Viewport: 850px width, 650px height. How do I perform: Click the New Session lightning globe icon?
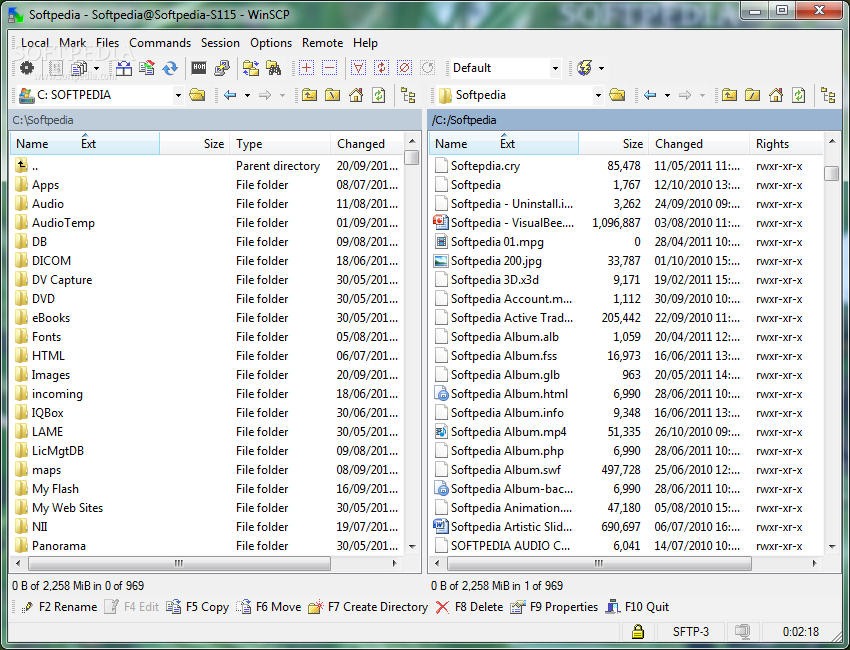[584, 68]
